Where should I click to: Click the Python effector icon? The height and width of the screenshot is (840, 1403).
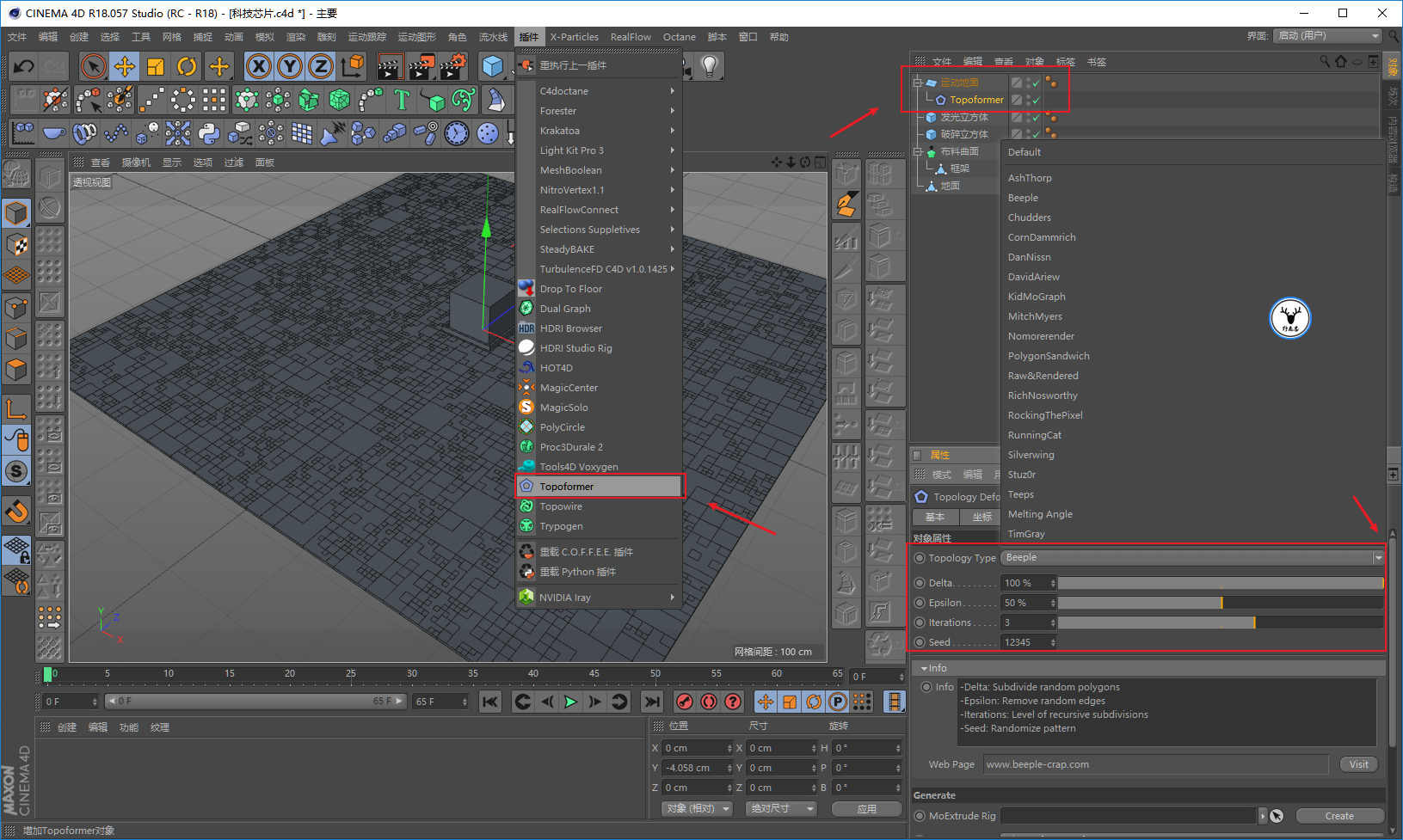click(x=208, y=133)
